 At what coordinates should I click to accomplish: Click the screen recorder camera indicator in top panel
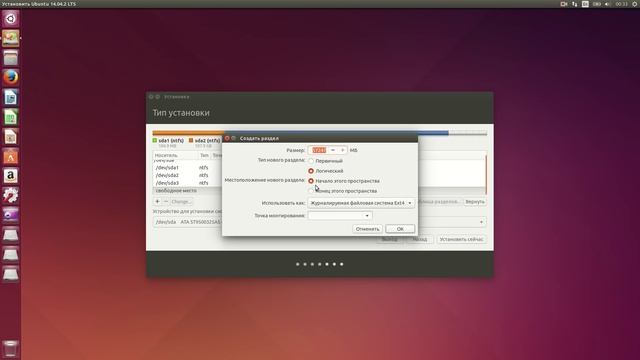point(564,4)
